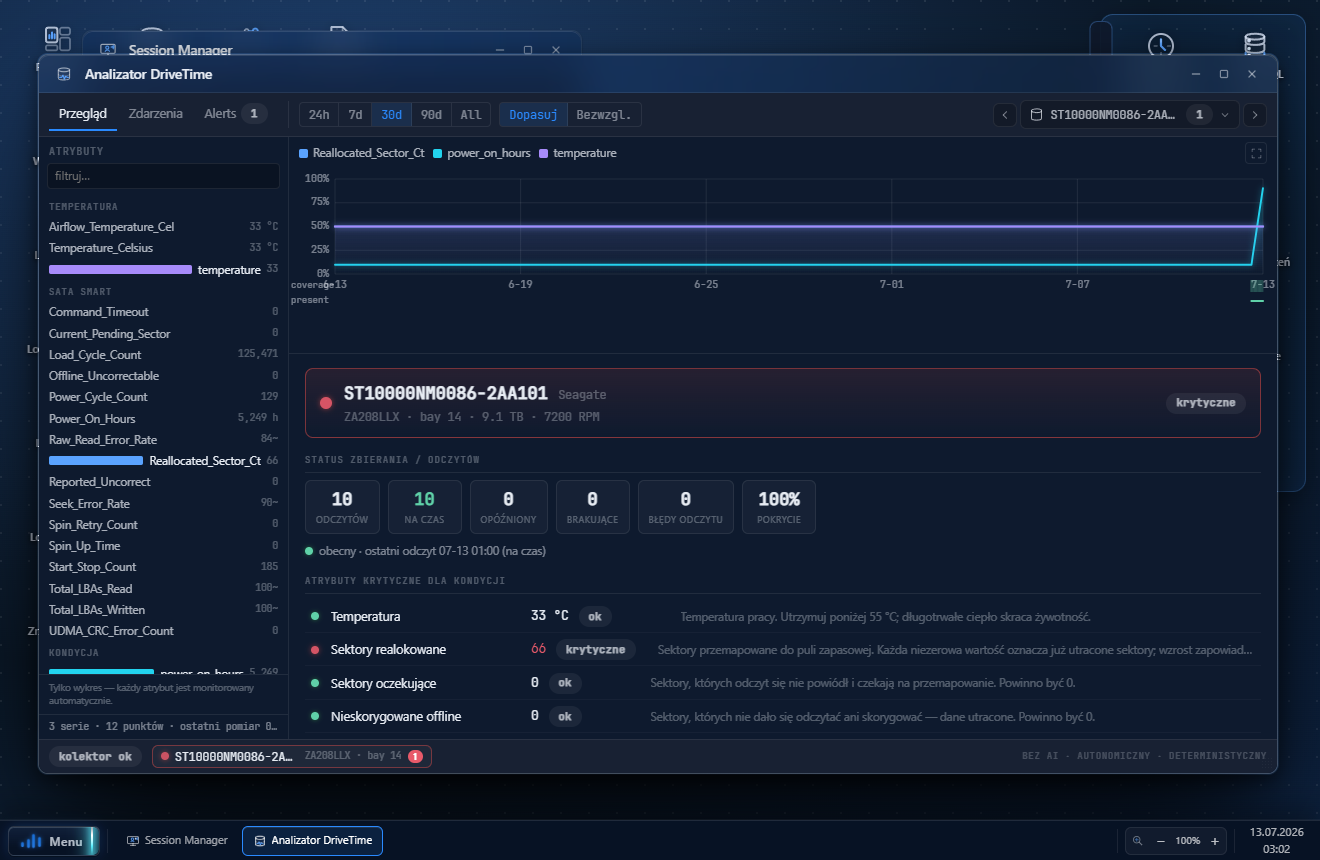The width and height of the screenshot is (1320, 860).
Task: Select the Temperature_Celsius attribute
Action: pos(164,248)
